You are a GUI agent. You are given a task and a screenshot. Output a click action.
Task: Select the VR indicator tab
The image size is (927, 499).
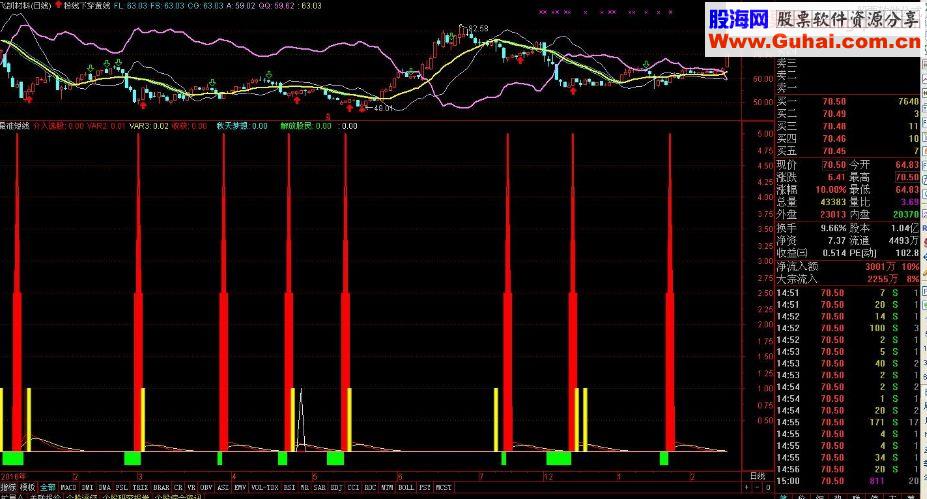point(192,488)
